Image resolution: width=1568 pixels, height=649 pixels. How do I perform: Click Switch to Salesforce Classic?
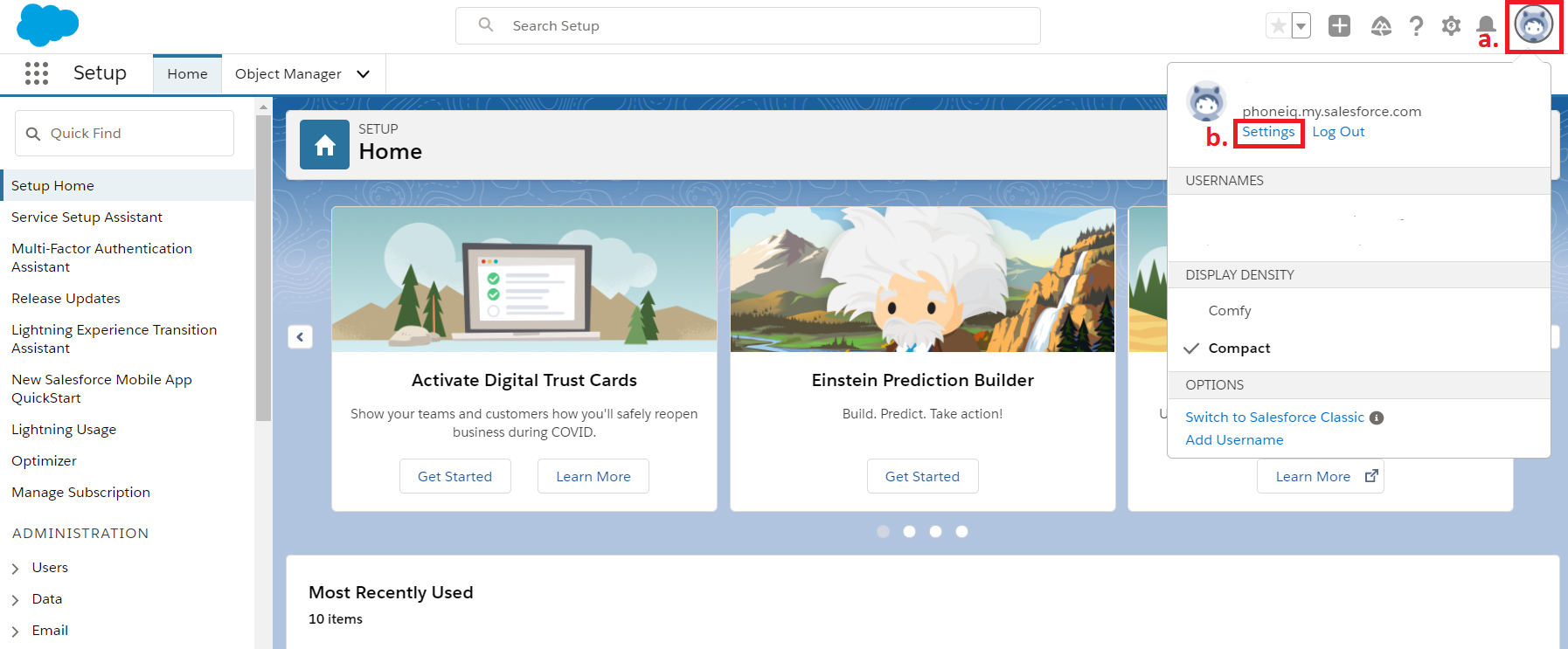point(1274,418)
